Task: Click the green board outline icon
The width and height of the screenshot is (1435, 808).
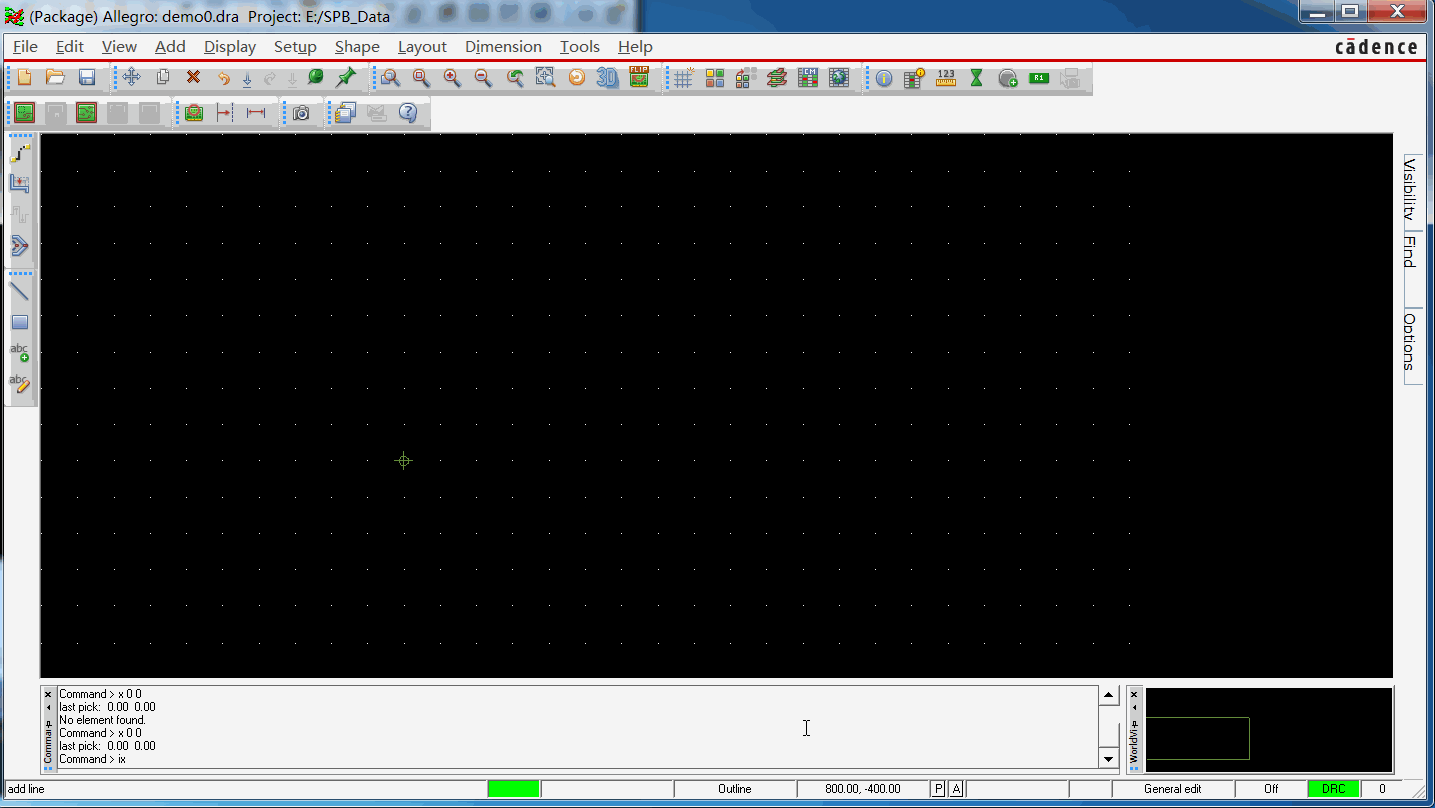Action: (x=24, y=113)
